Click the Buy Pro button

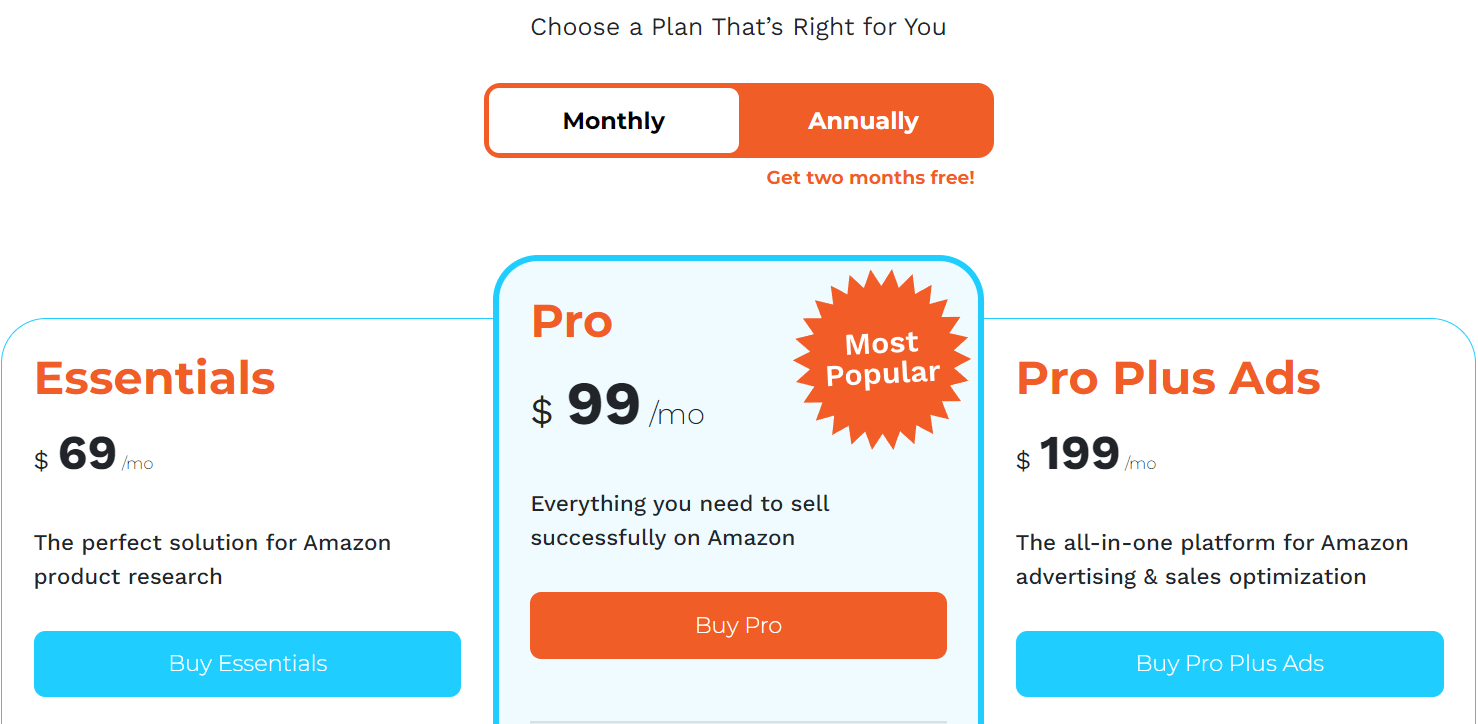tap(738, 624)
